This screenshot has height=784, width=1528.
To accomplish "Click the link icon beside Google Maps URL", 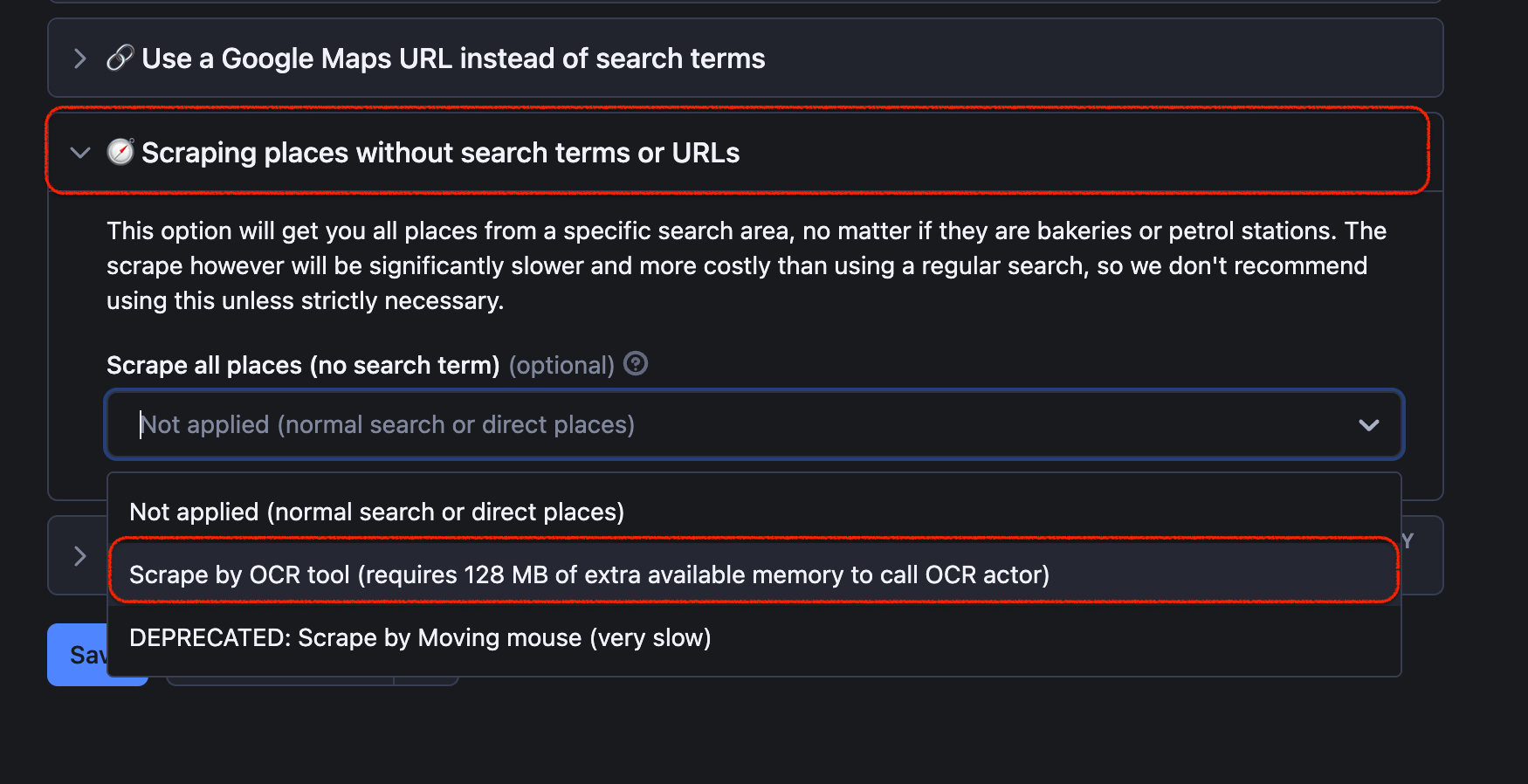I will 119,58.
